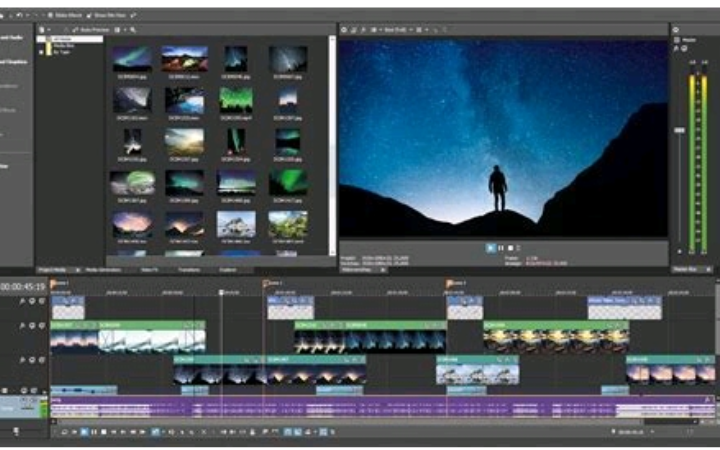This screenshot has height=450, width=720.
Task: Mute the second video track
Action: pos(32,326)
